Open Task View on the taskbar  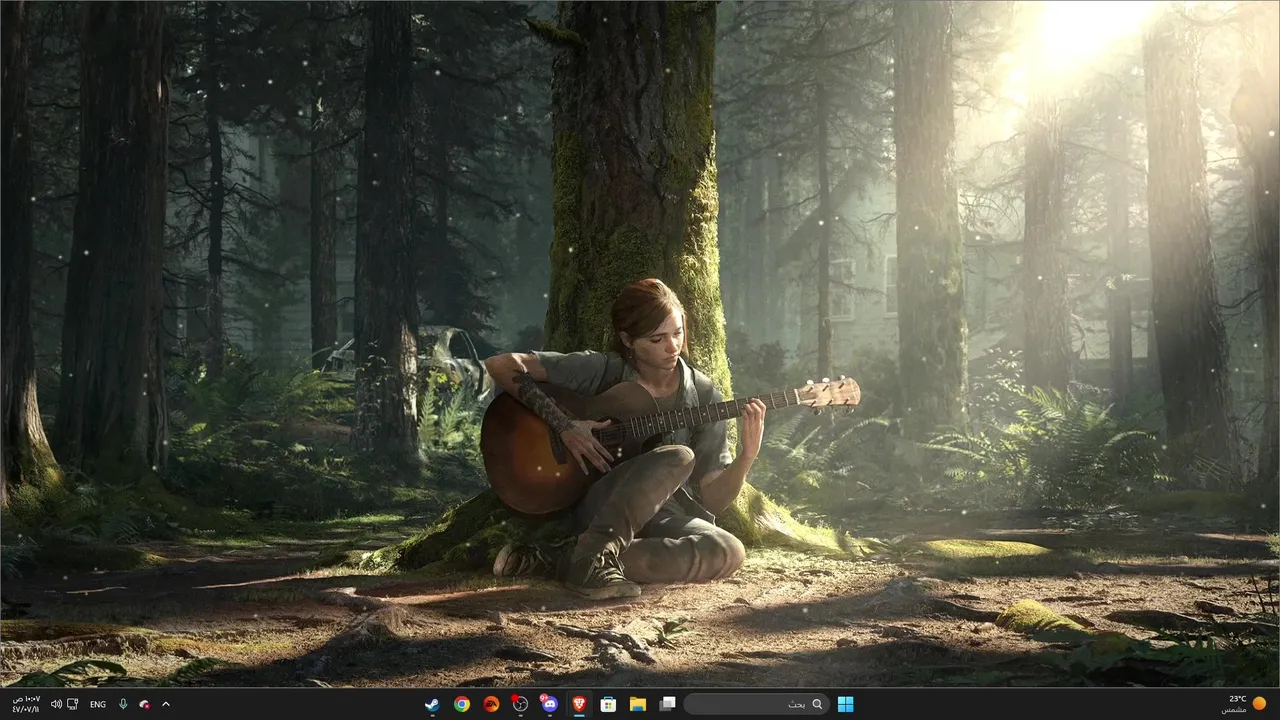[x=667, y=704]
